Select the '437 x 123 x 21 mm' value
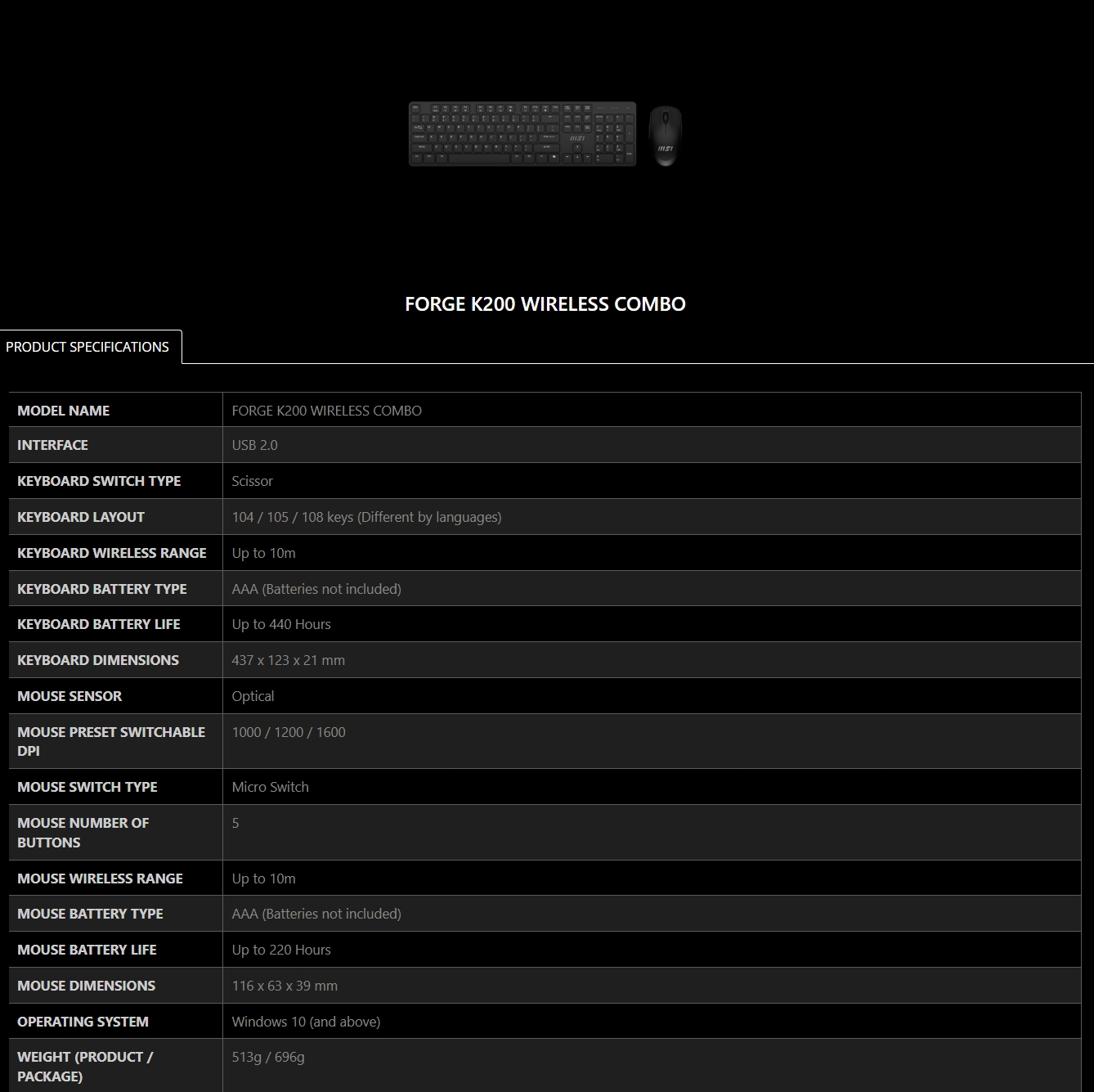Viewport: 1094px width, 1092px height. (x=289, y=660)
